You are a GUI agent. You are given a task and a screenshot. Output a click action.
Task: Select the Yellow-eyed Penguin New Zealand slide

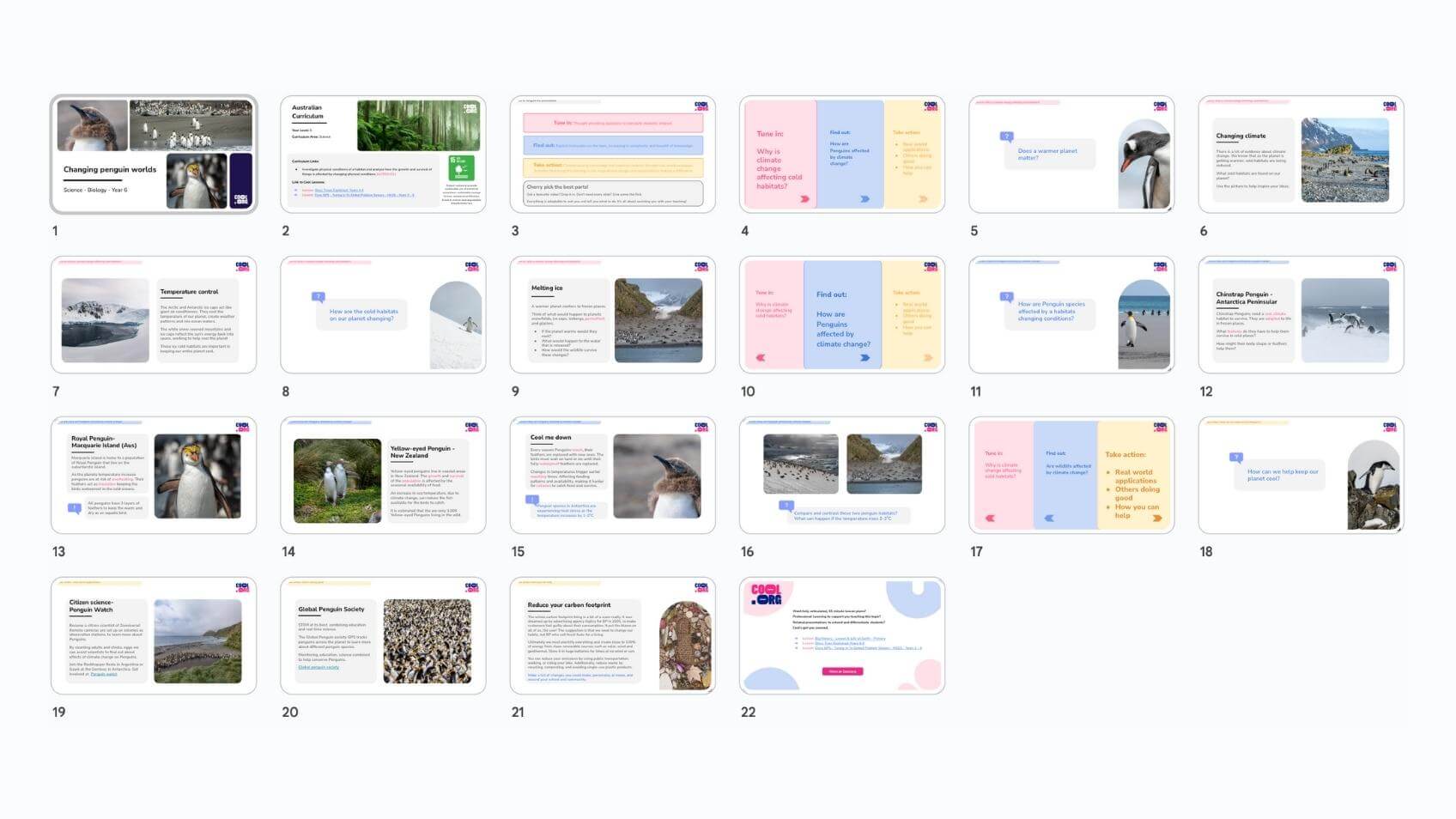383,476
